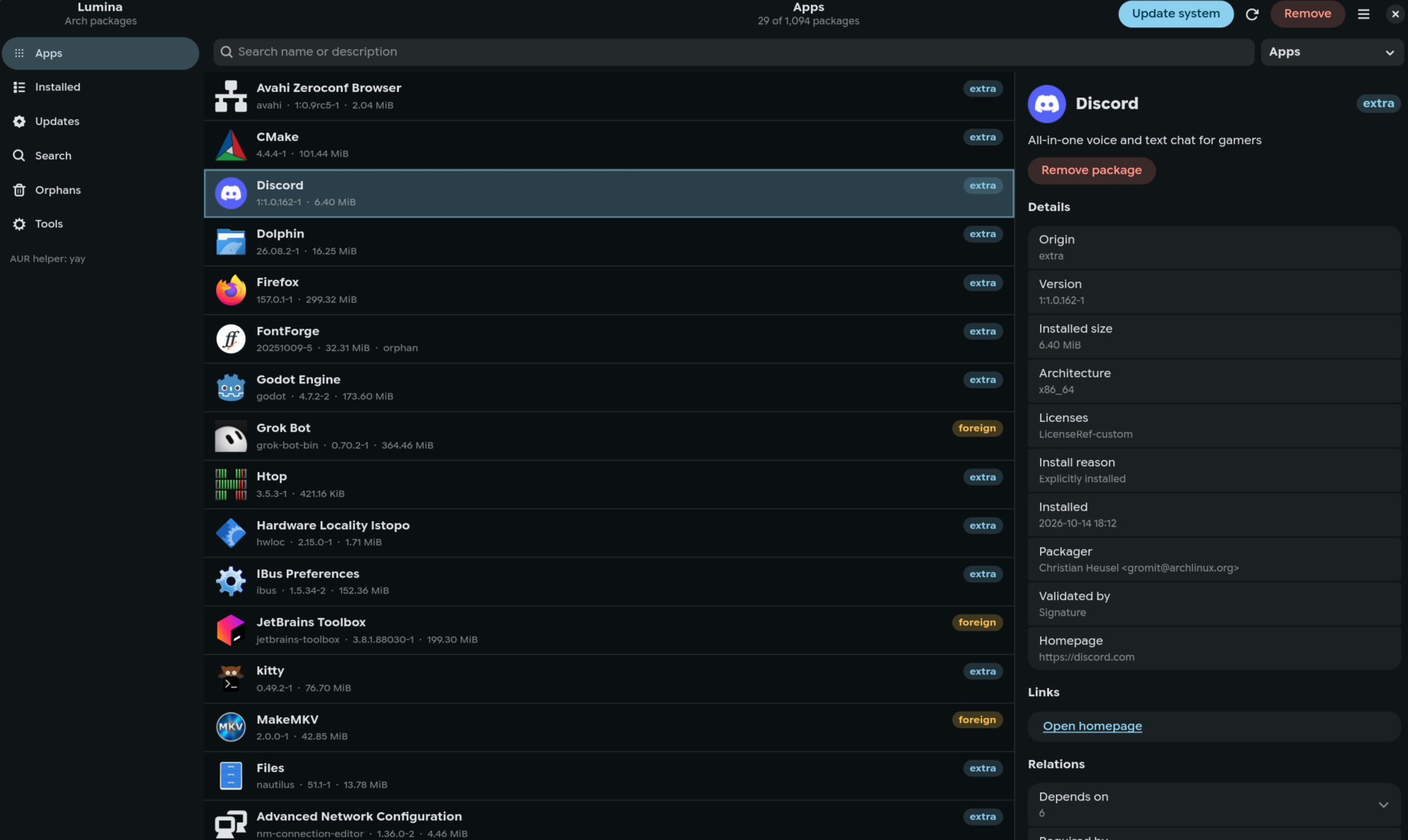This screenshot has height=840, width=1408.
Task: Select the FontForge orphan package name
Action: [288, 331]
